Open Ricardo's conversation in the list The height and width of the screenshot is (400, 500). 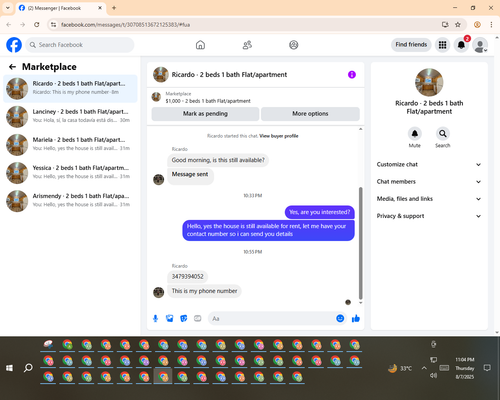(x=70, y=89)
